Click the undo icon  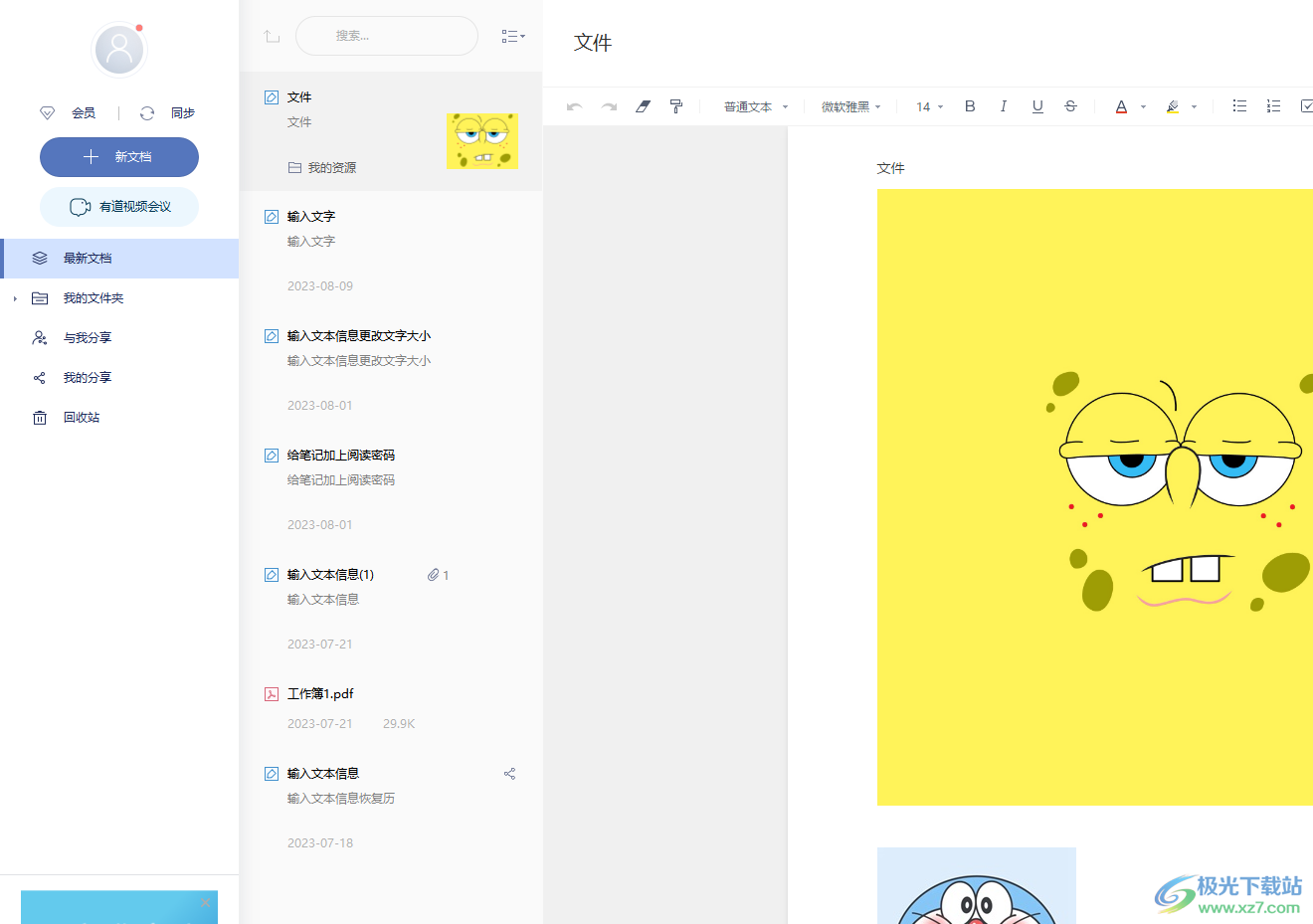(x=574, y=106)
